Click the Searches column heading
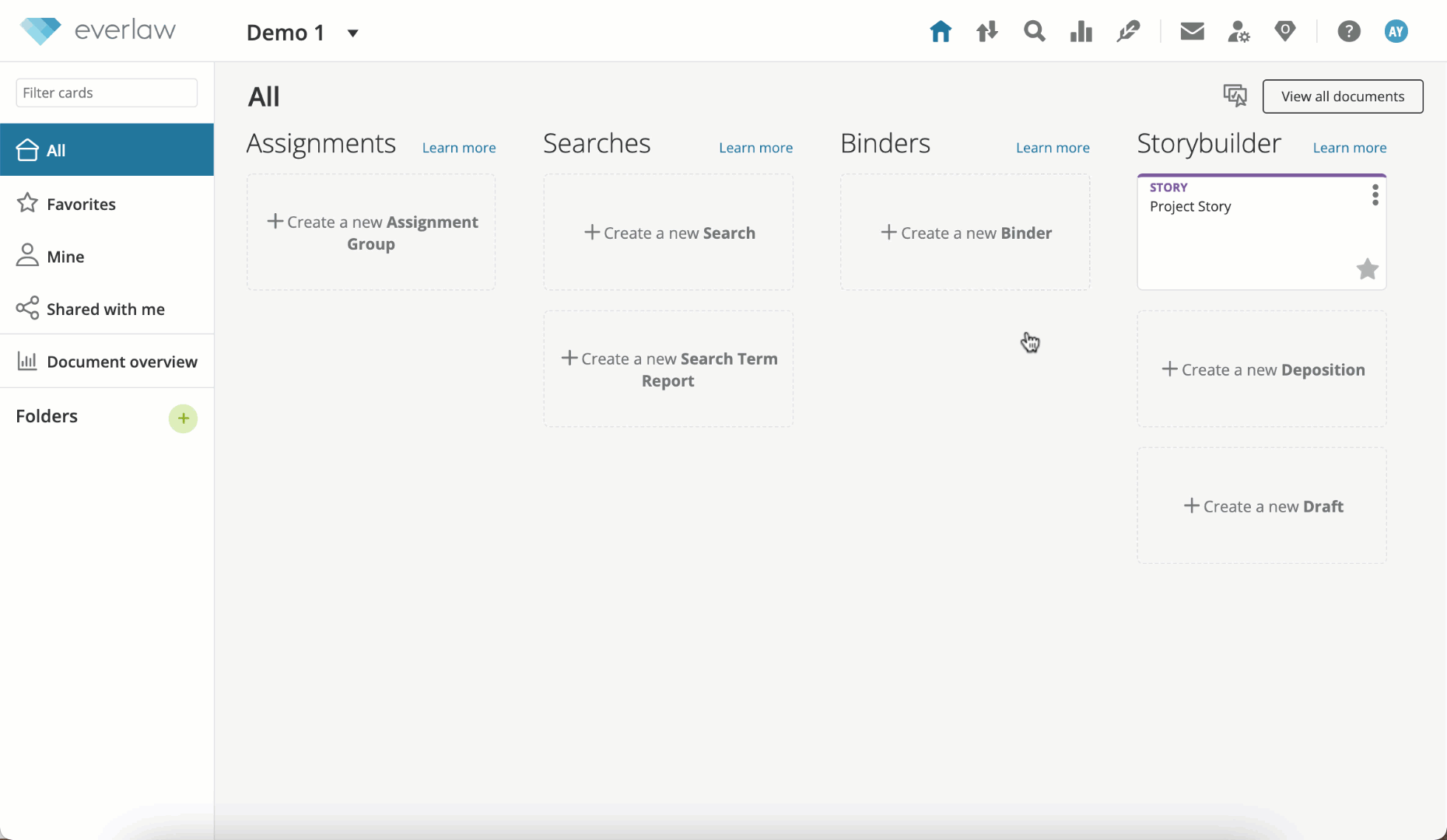Image resolution: width=1447 pixels, height=840 pixels. tap(597, 144)
